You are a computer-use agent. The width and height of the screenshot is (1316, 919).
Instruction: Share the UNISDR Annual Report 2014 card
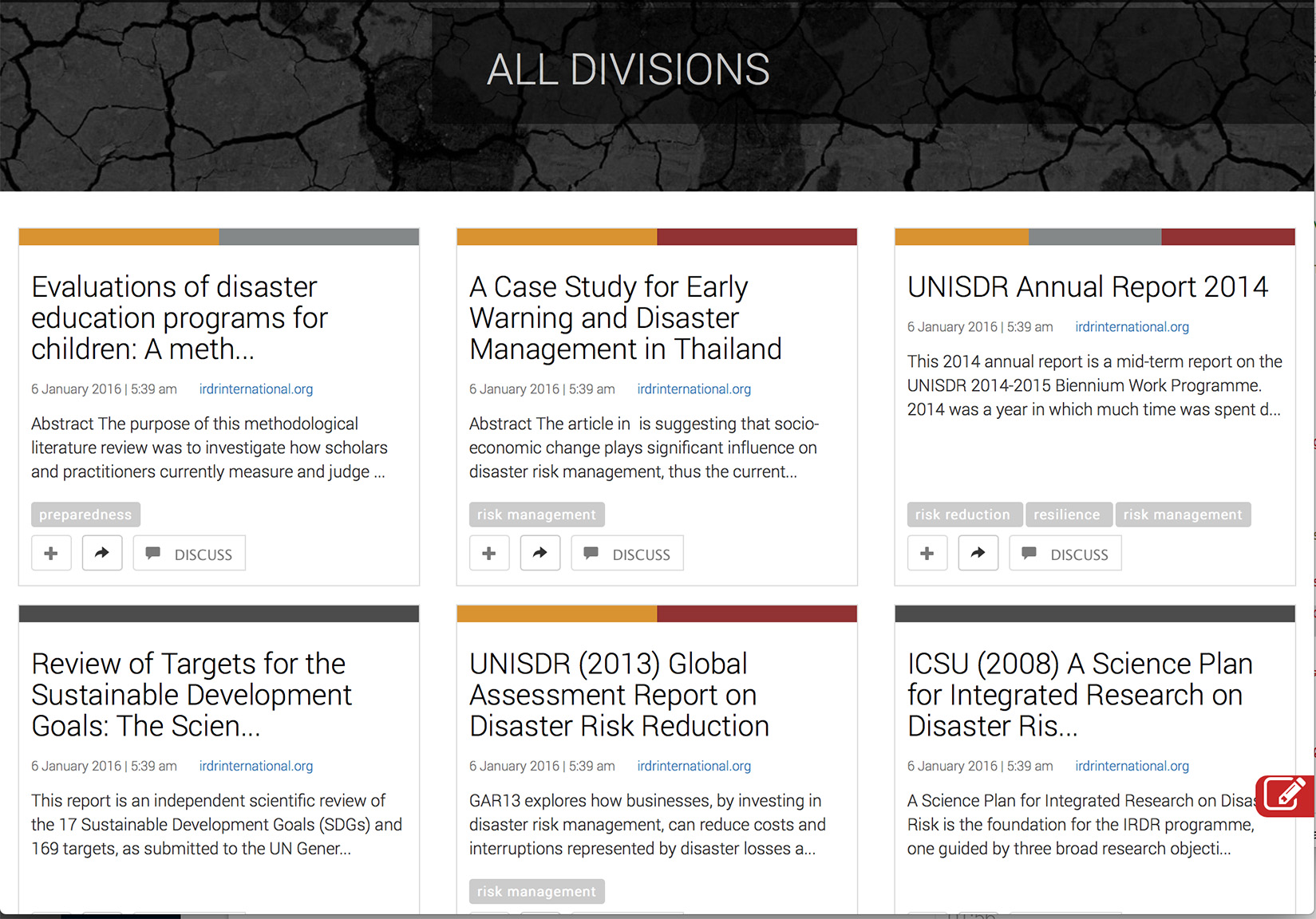[978, 554]
